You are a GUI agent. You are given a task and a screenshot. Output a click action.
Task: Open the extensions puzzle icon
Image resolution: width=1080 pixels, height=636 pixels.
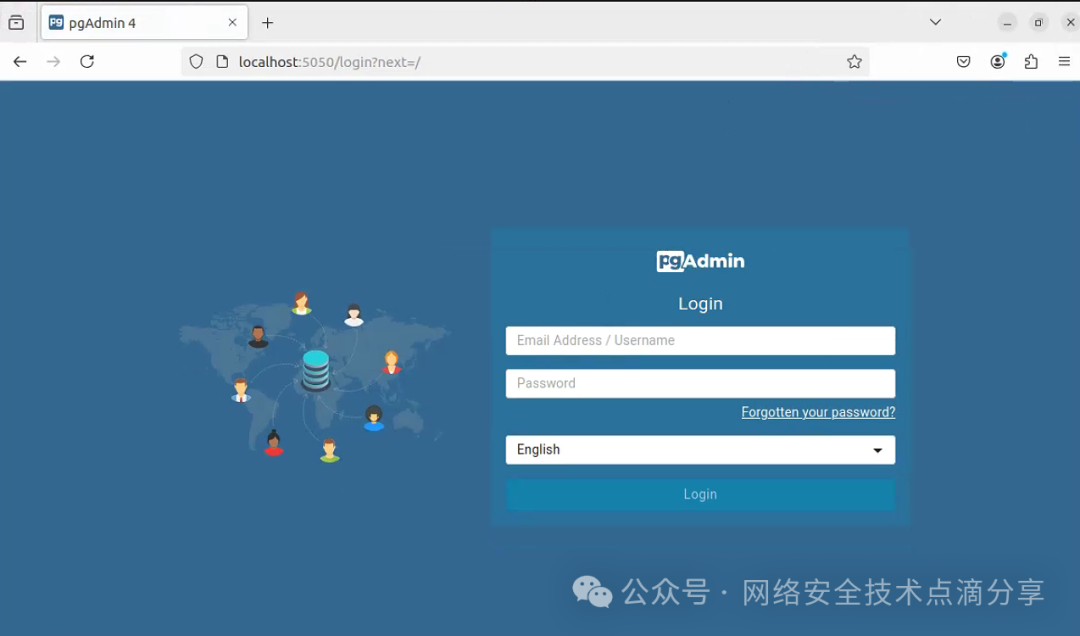[1031, 62]
